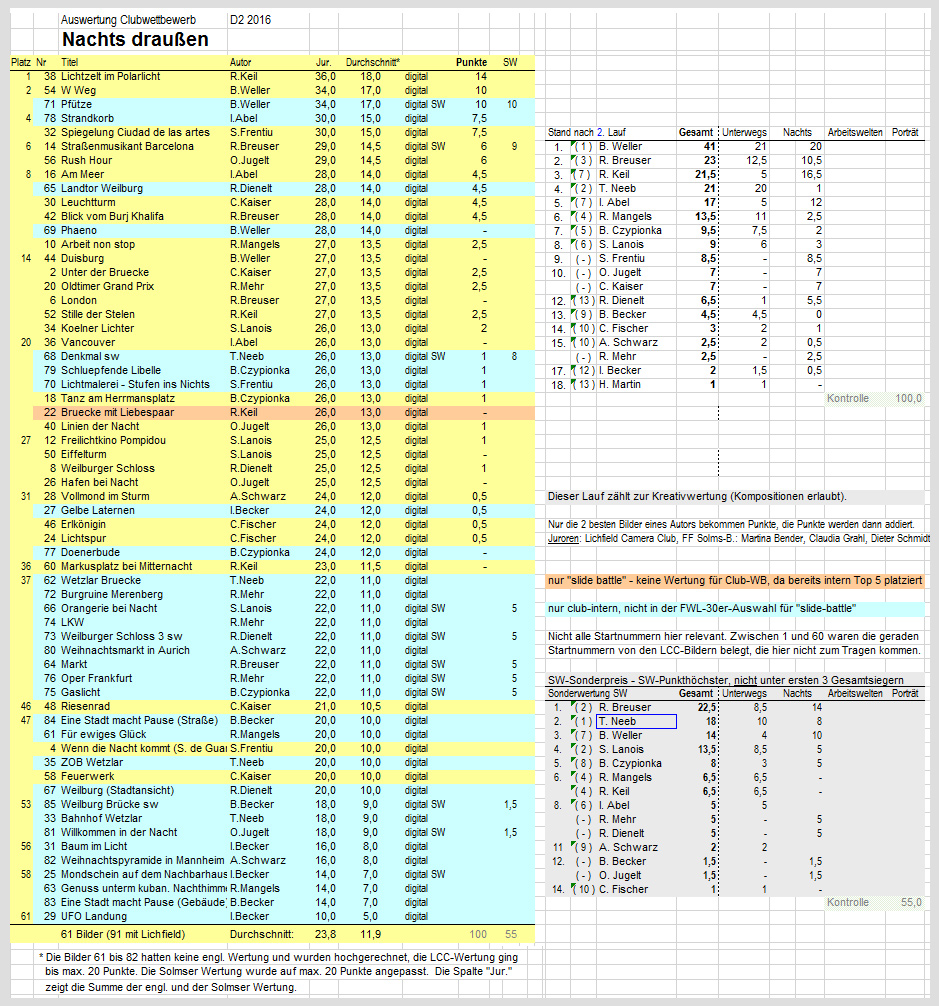The width and height of the screenshot is (939, 1006).
Task: Click the outlined 'T. Neeb' cell in Sonderwertung
Action: 636,721
